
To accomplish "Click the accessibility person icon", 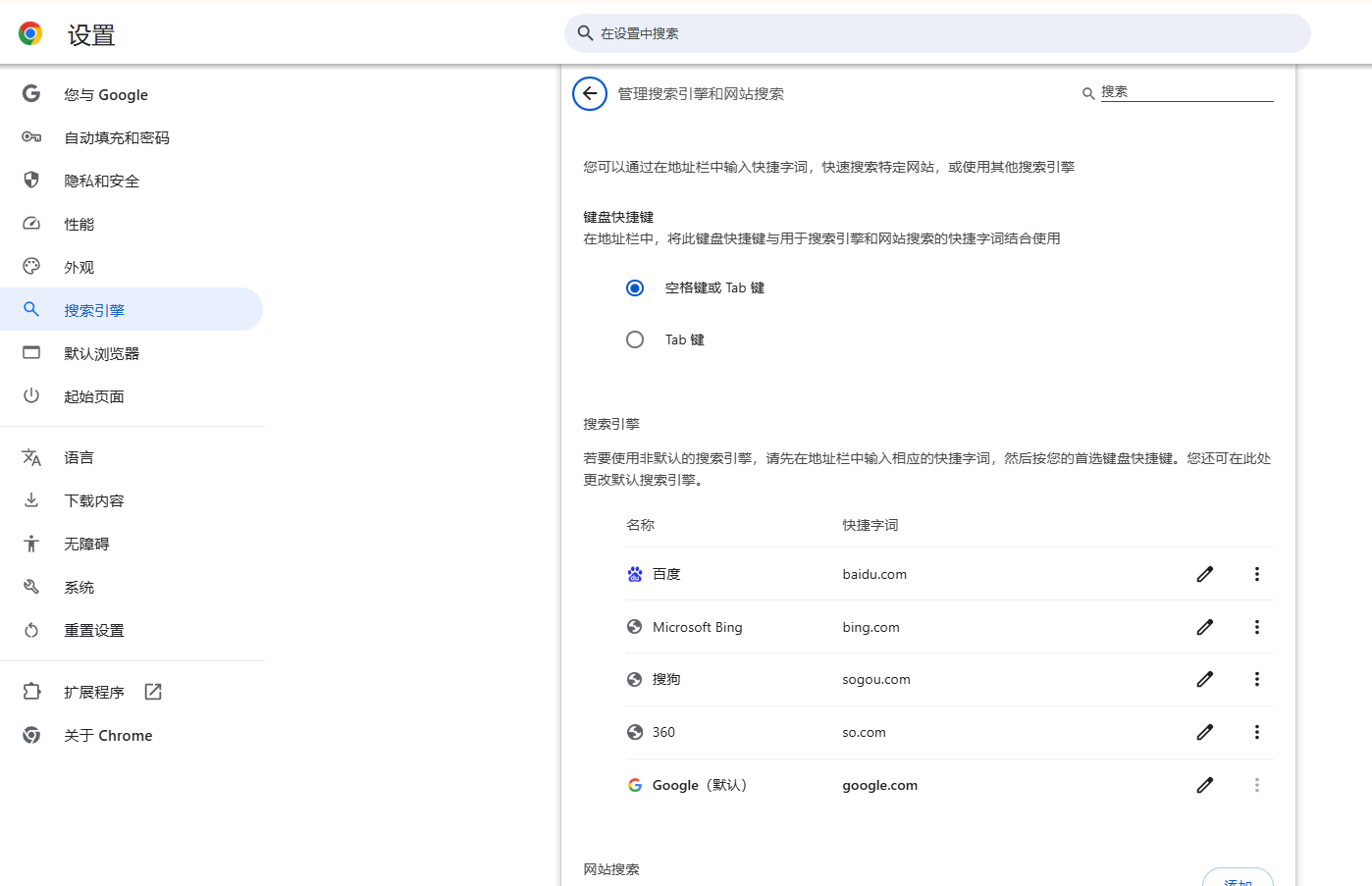I will pos(31,544).
